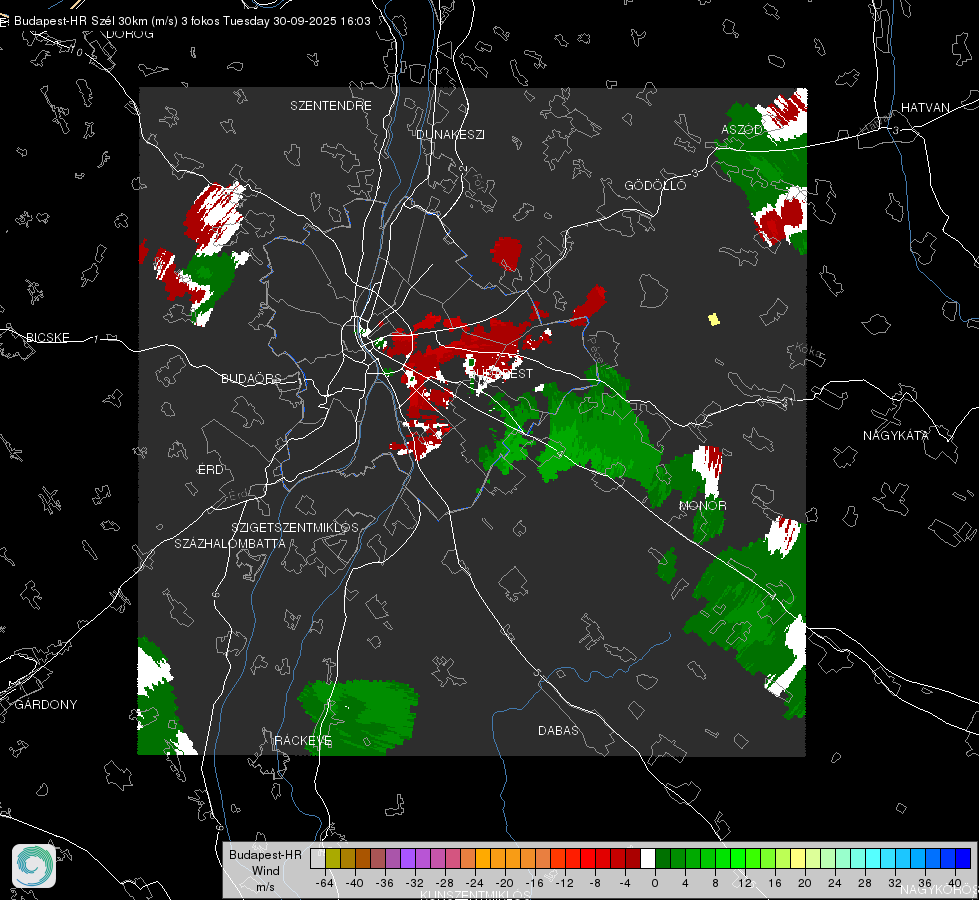The width and height of the screenshot is (979, 900).
Task: Click the DABAS town label
Action: (x=558, y=730)
